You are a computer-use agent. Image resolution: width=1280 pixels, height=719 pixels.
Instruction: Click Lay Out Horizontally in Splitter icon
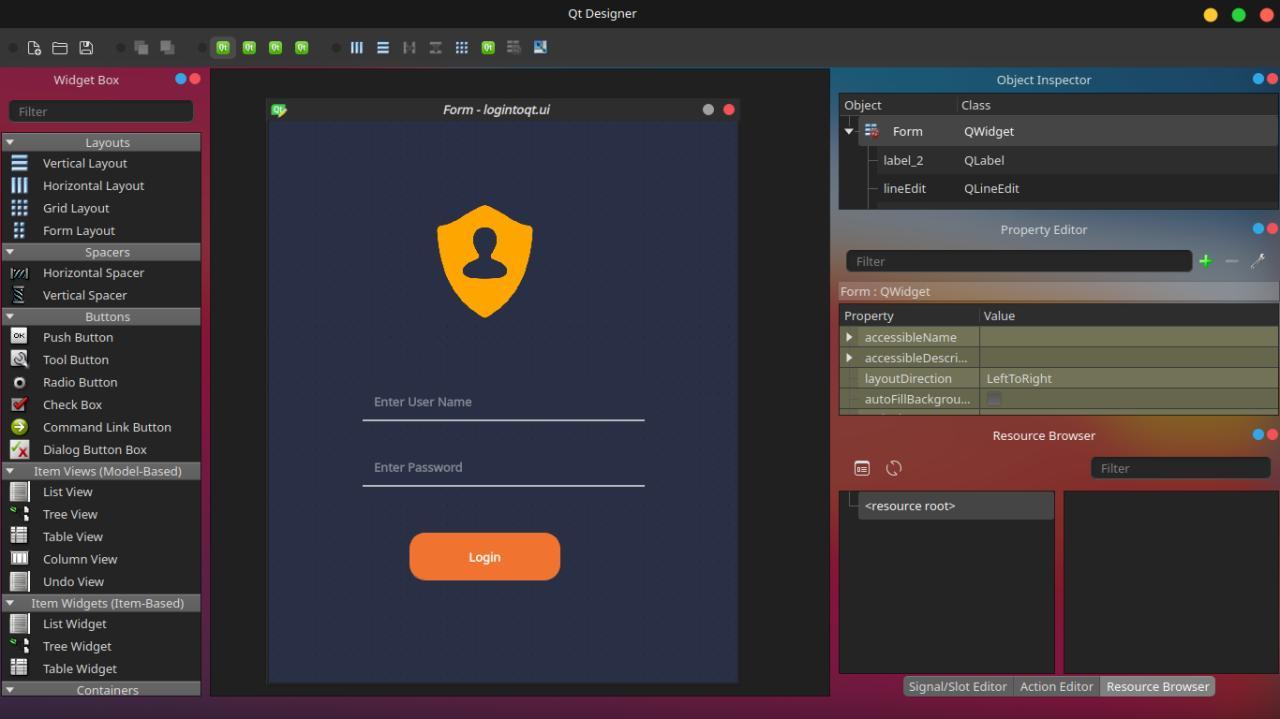point(409,47)
